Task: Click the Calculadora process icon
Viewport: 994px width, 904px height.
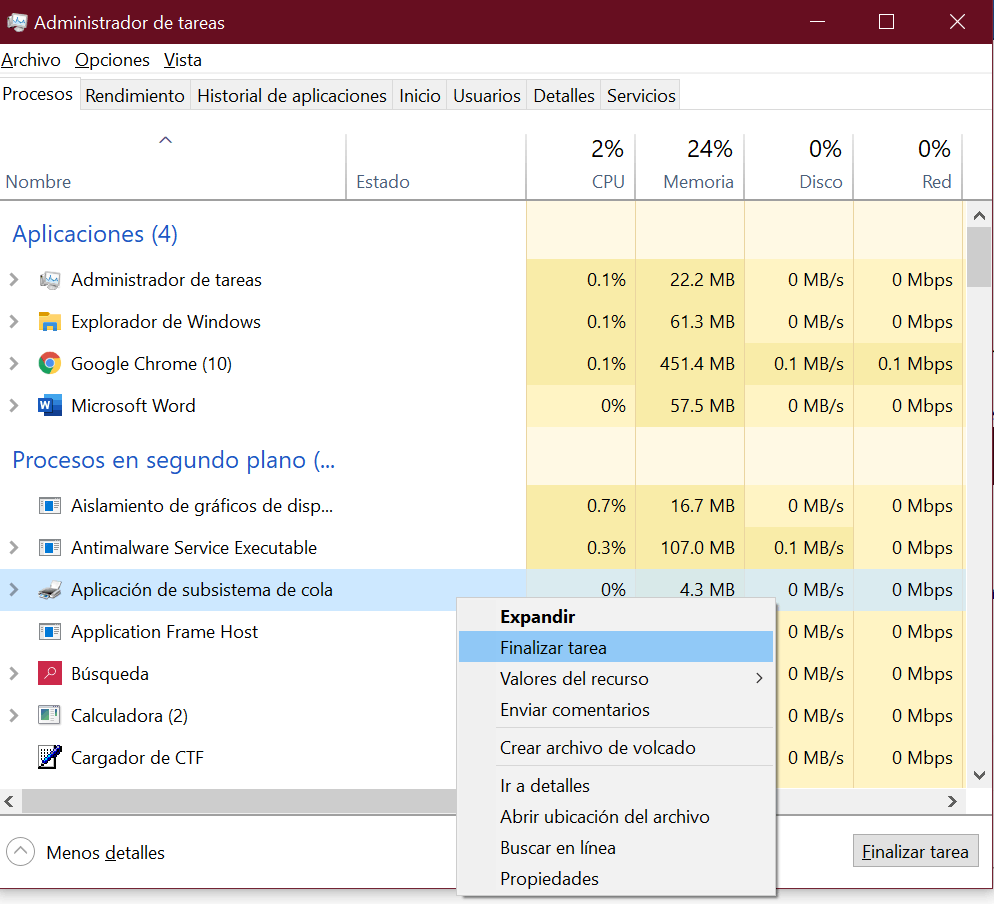Action: click(49, 715)
